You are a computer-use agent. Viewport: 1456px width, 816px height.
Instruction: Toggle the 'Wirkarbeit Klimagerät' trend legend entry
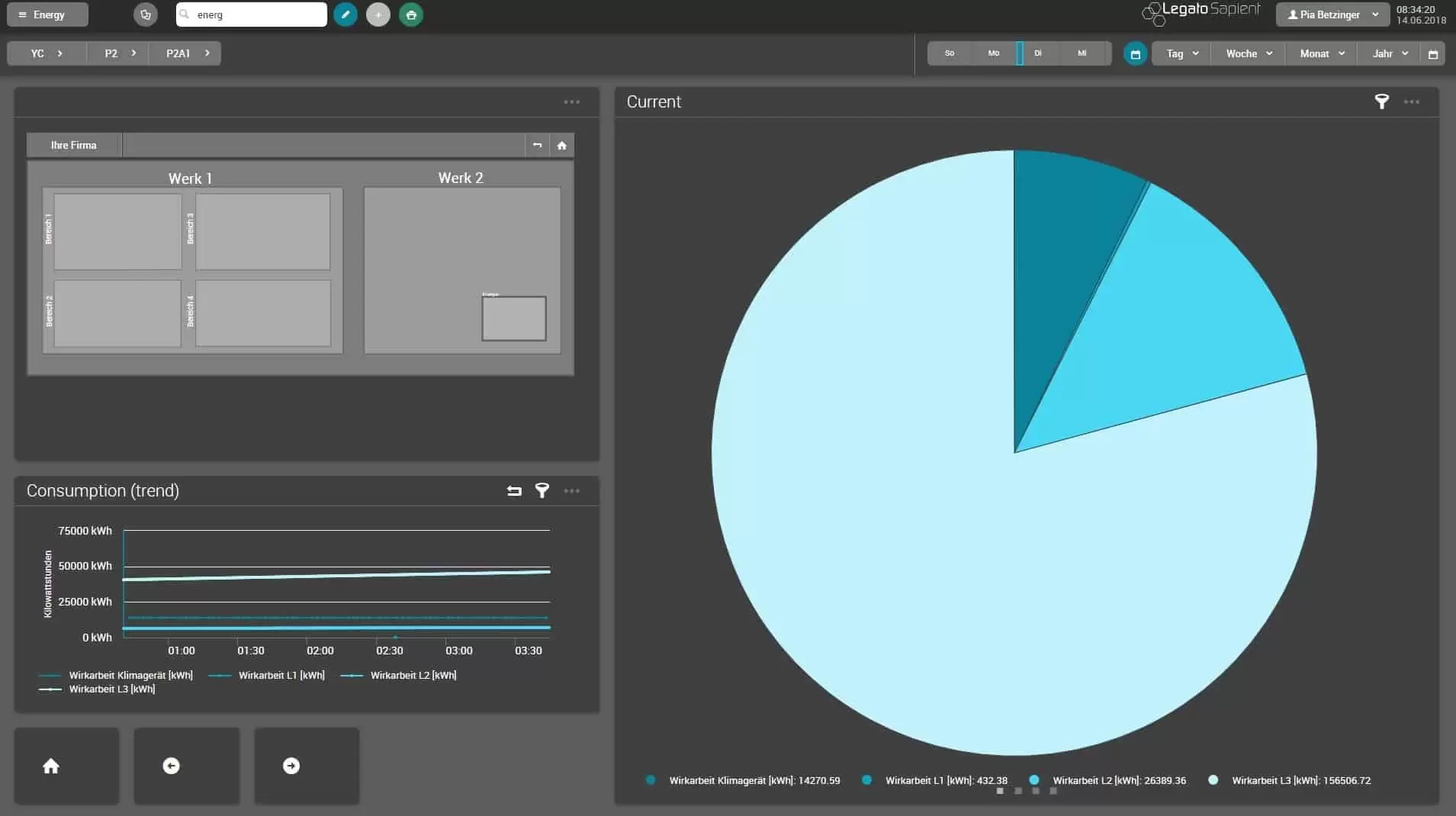[115, 675]
